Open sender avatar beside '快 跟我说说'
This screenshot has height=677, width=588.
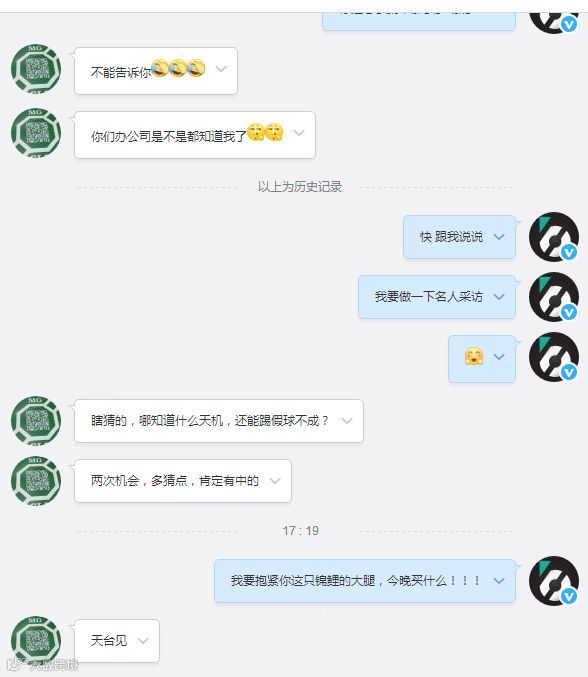tap(554, 237)
